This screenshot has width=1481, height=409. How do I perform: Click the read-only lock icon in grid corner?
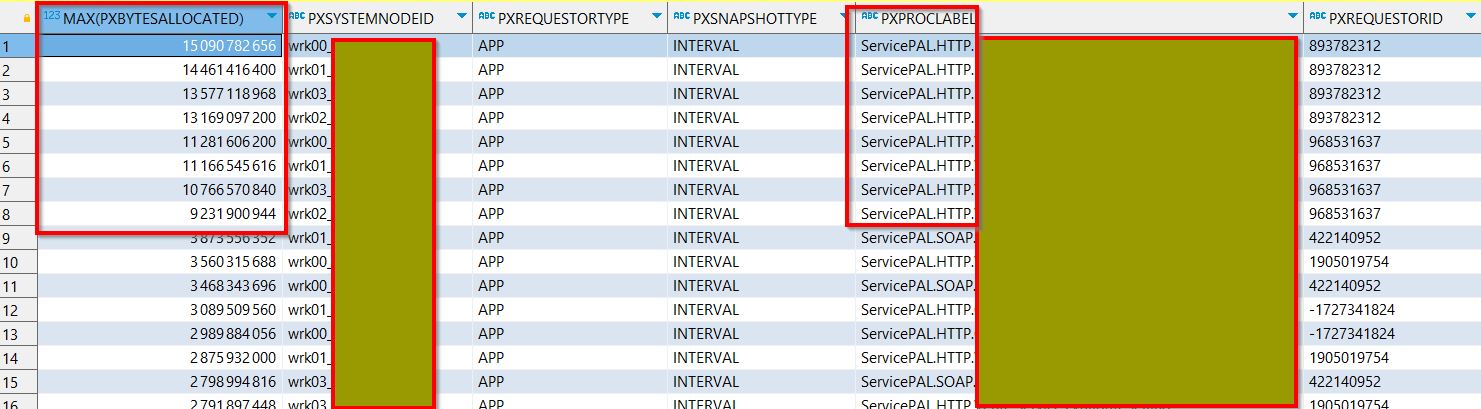(26, 18)
